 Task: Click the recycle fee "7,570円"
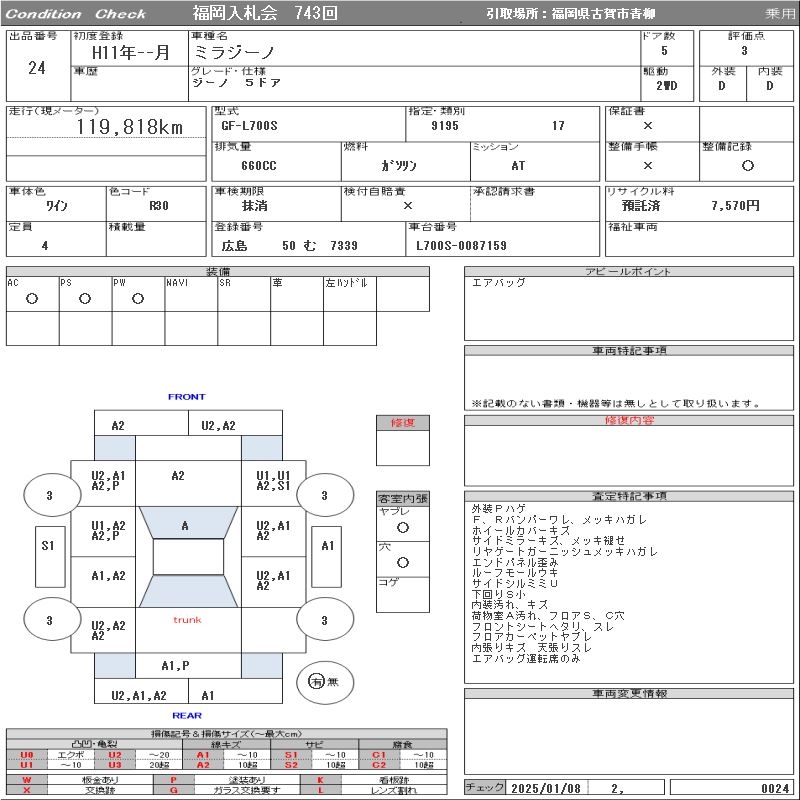tap(736, 205)
